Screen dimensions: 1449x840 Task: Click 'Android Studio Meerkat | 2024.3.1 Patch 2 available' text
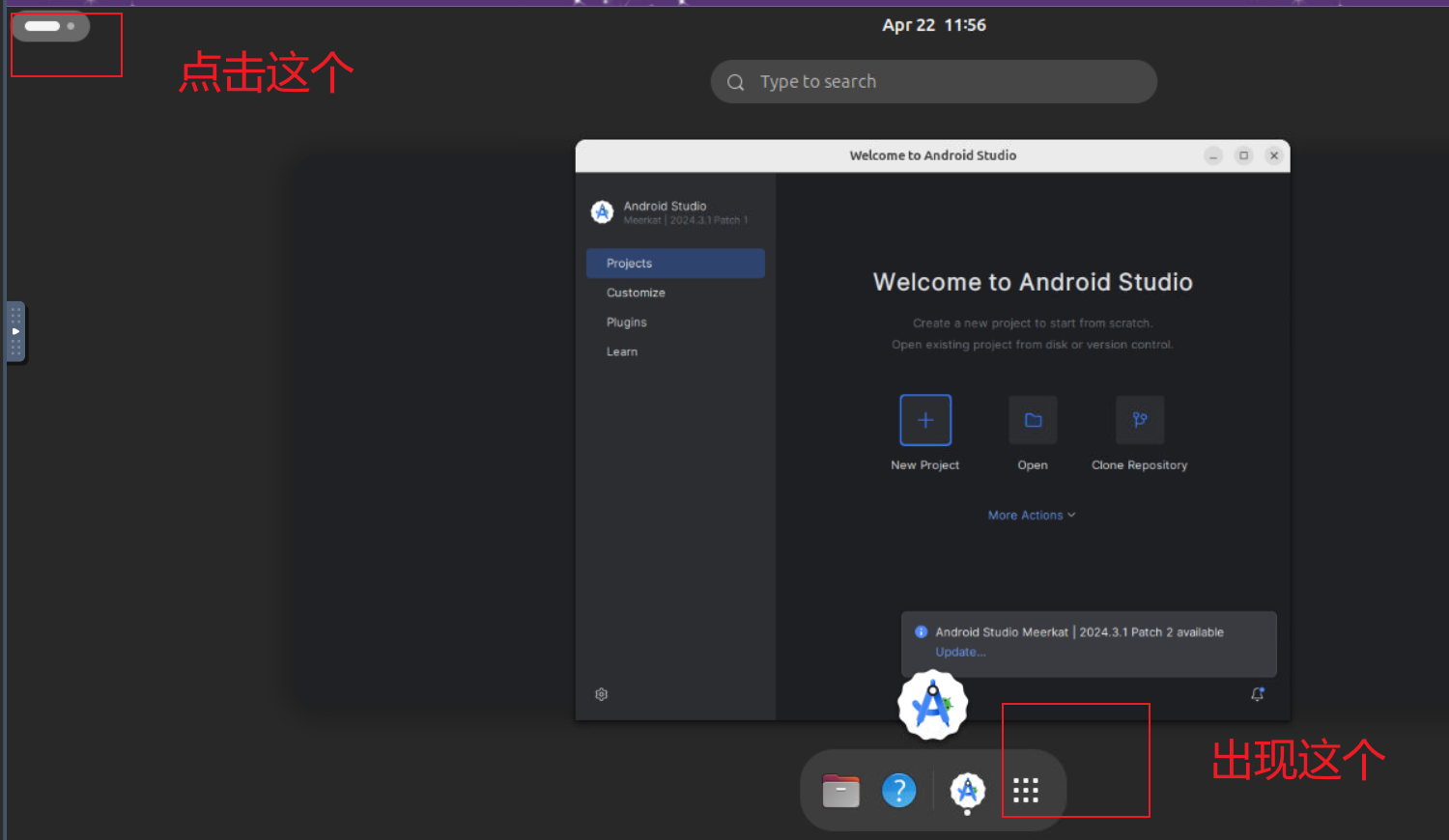pyautogui.click(x=1079, y=632)
